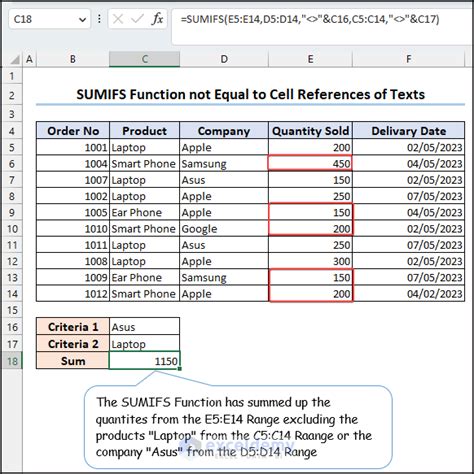Click the formula bar three-dot resize handle
474x474 pixels.
[99, 19]
